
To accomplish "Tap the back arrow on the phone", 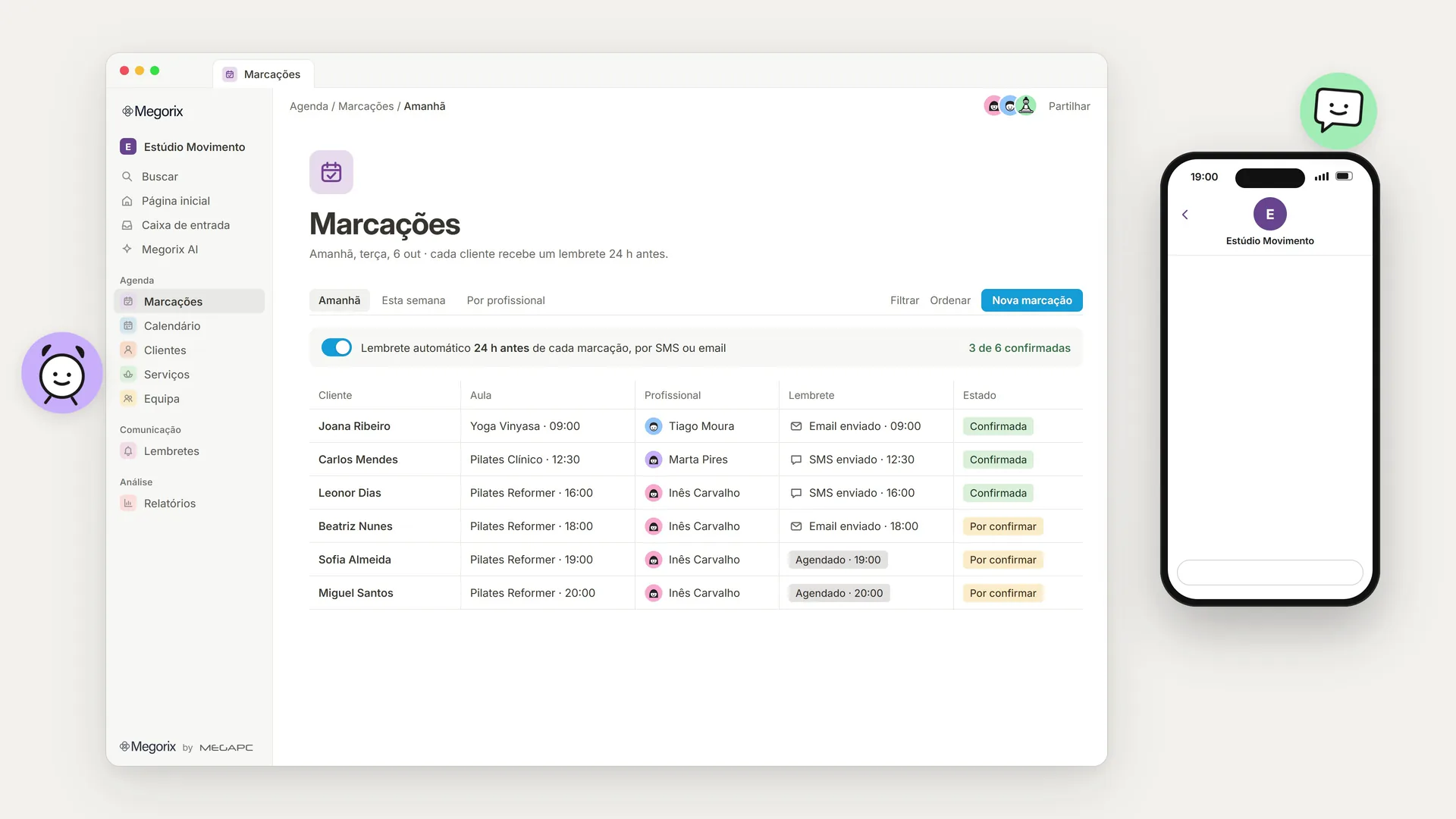I will pos(1185,215).
